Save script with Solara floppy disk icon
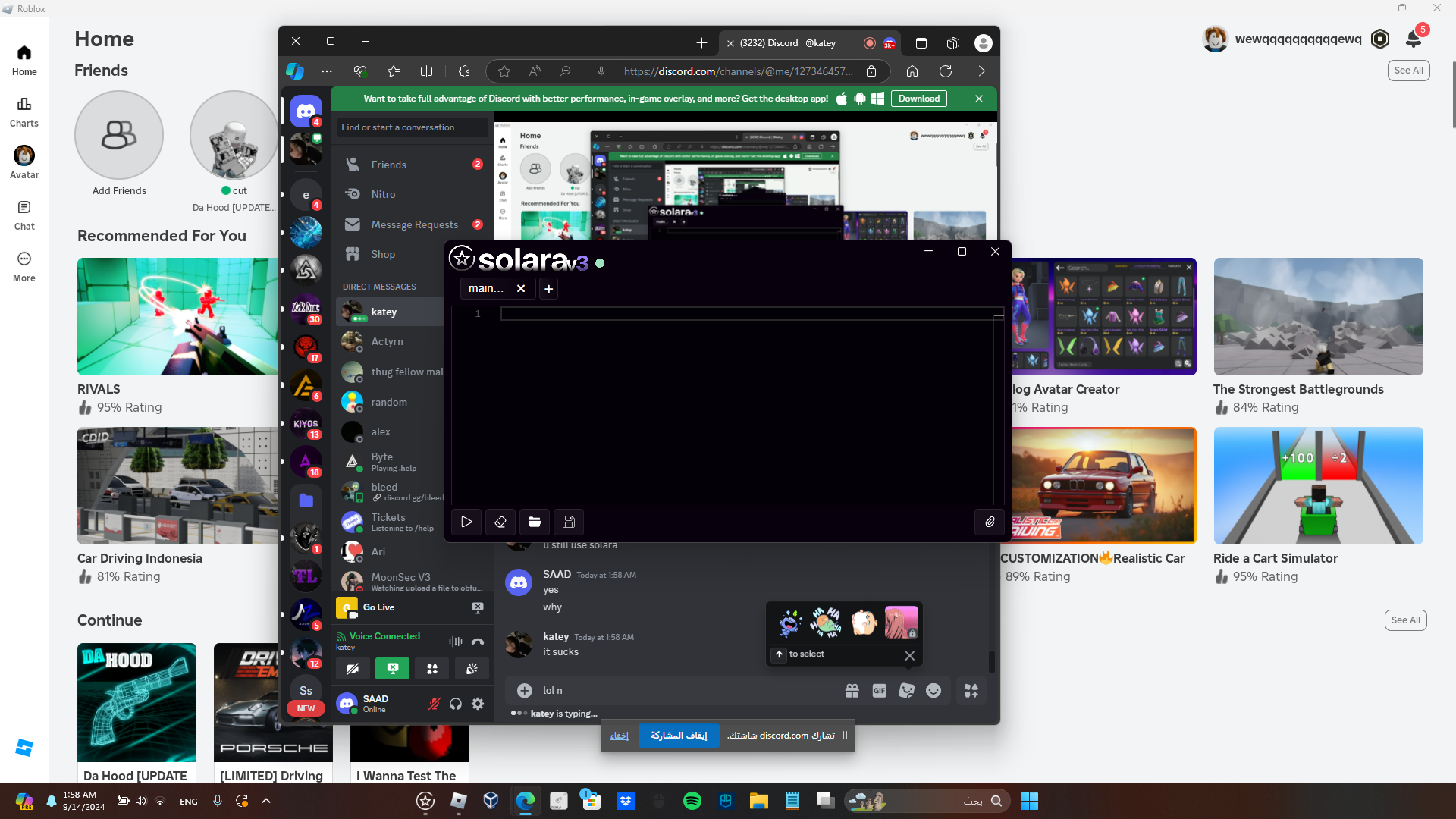The height and width of the screenshot is (819, 1456). (x=569, y=522)
